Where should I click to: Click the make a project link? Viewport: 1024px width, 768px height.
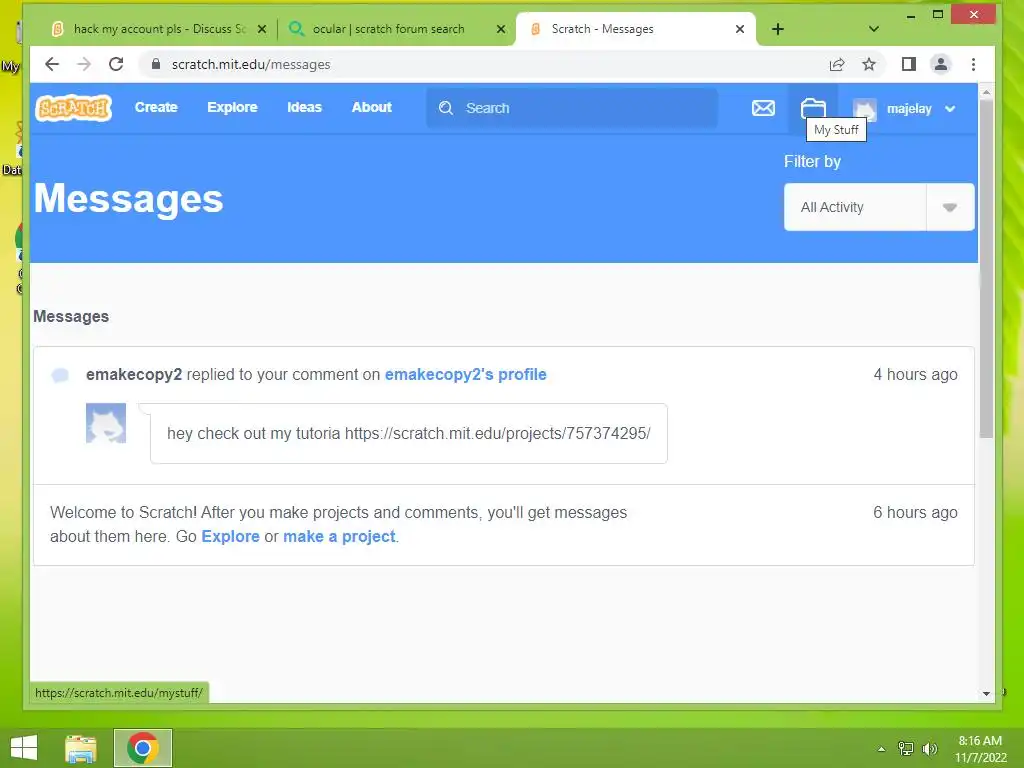pos(340,536)
